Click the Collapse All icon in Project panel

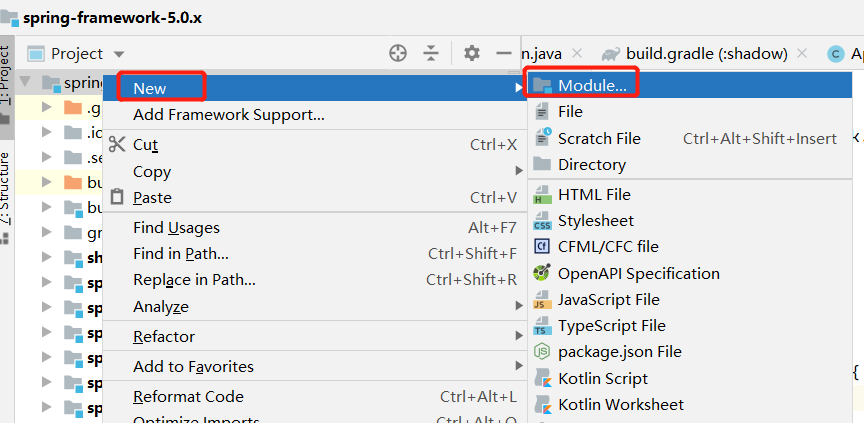pyautogui.click(x=431, y=53)
